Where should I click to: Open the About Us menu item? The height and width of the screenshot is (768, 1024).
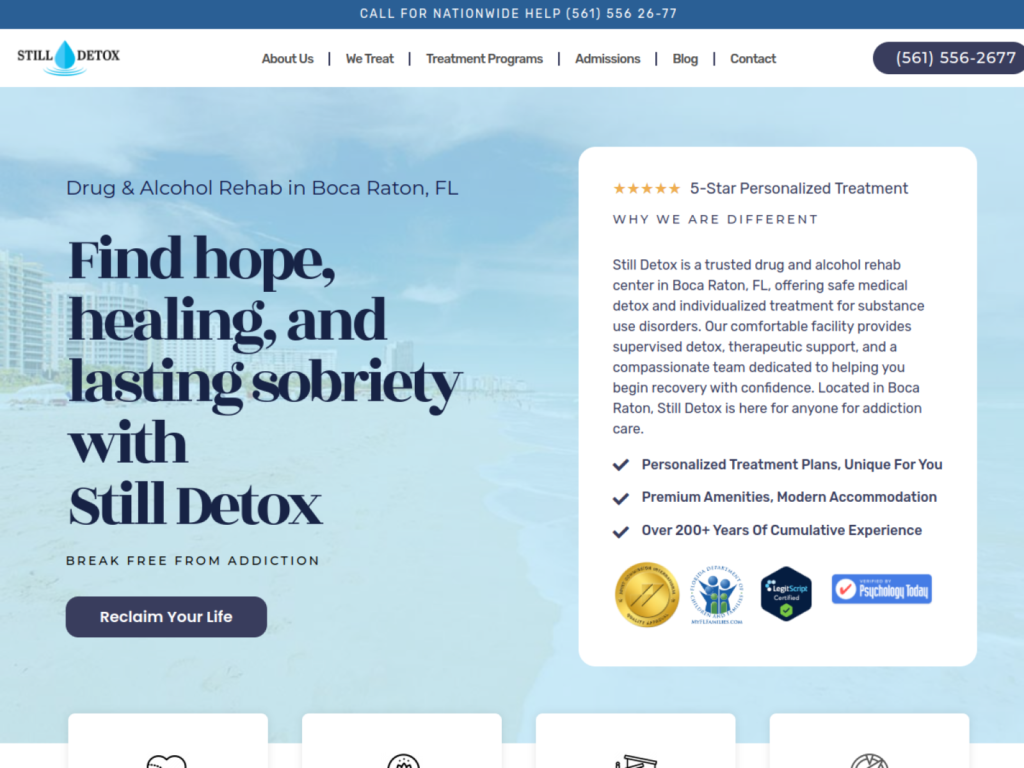point(287,59)
